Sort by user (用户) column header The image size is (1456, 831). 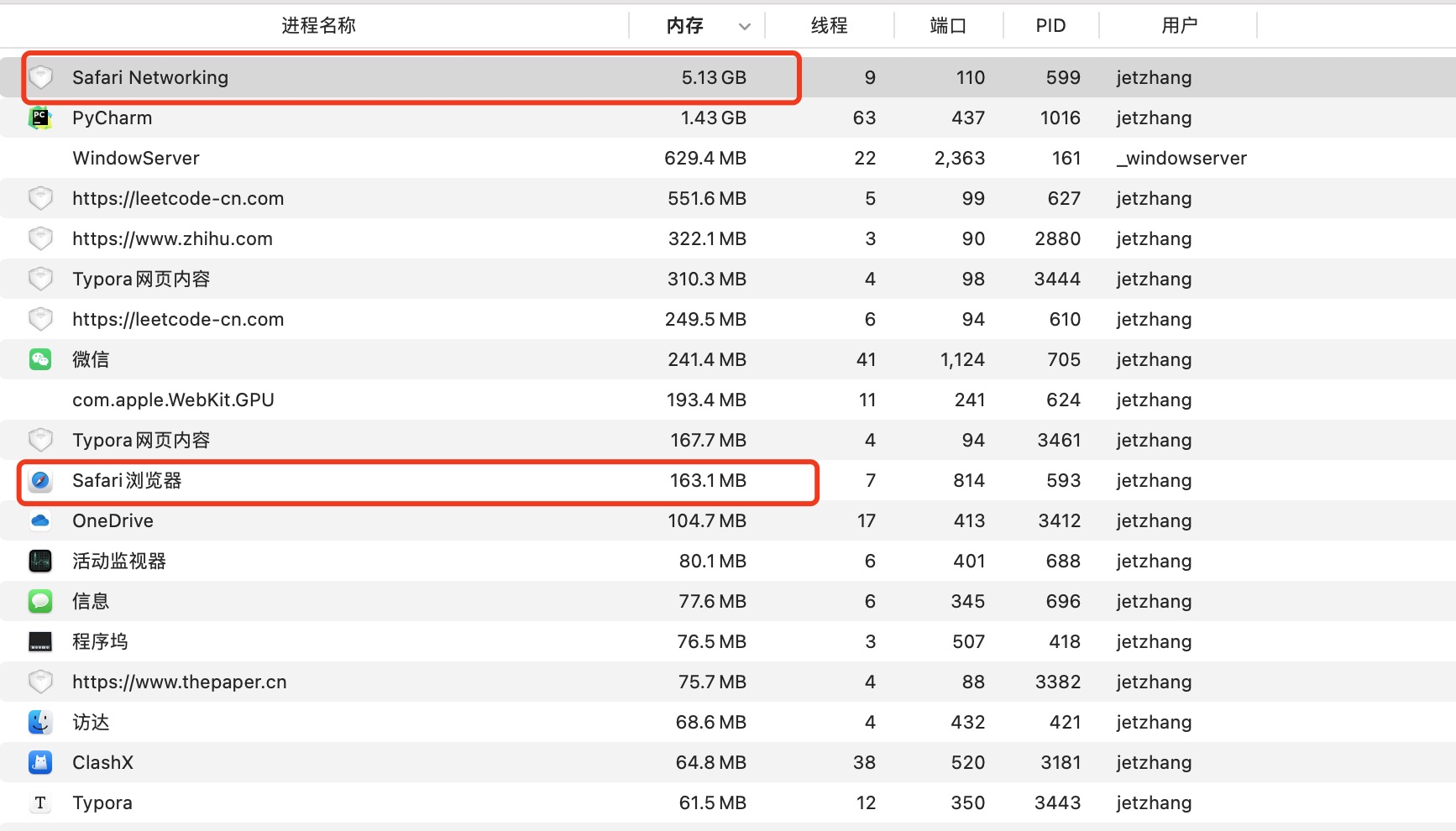coord(1180,26)
